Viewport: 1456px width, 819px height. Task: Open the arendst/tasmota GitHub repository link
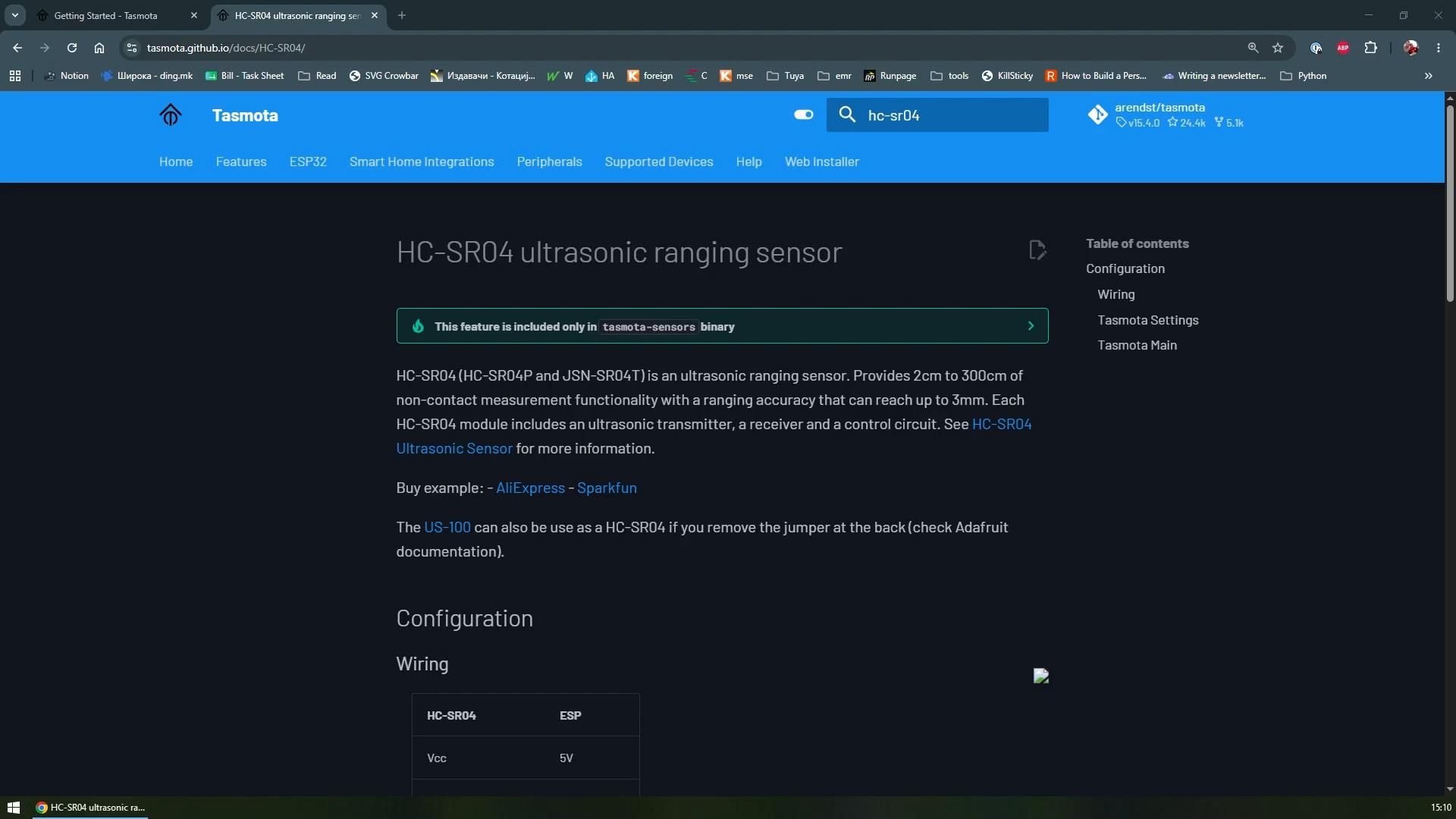click(x=1166, y=115)
